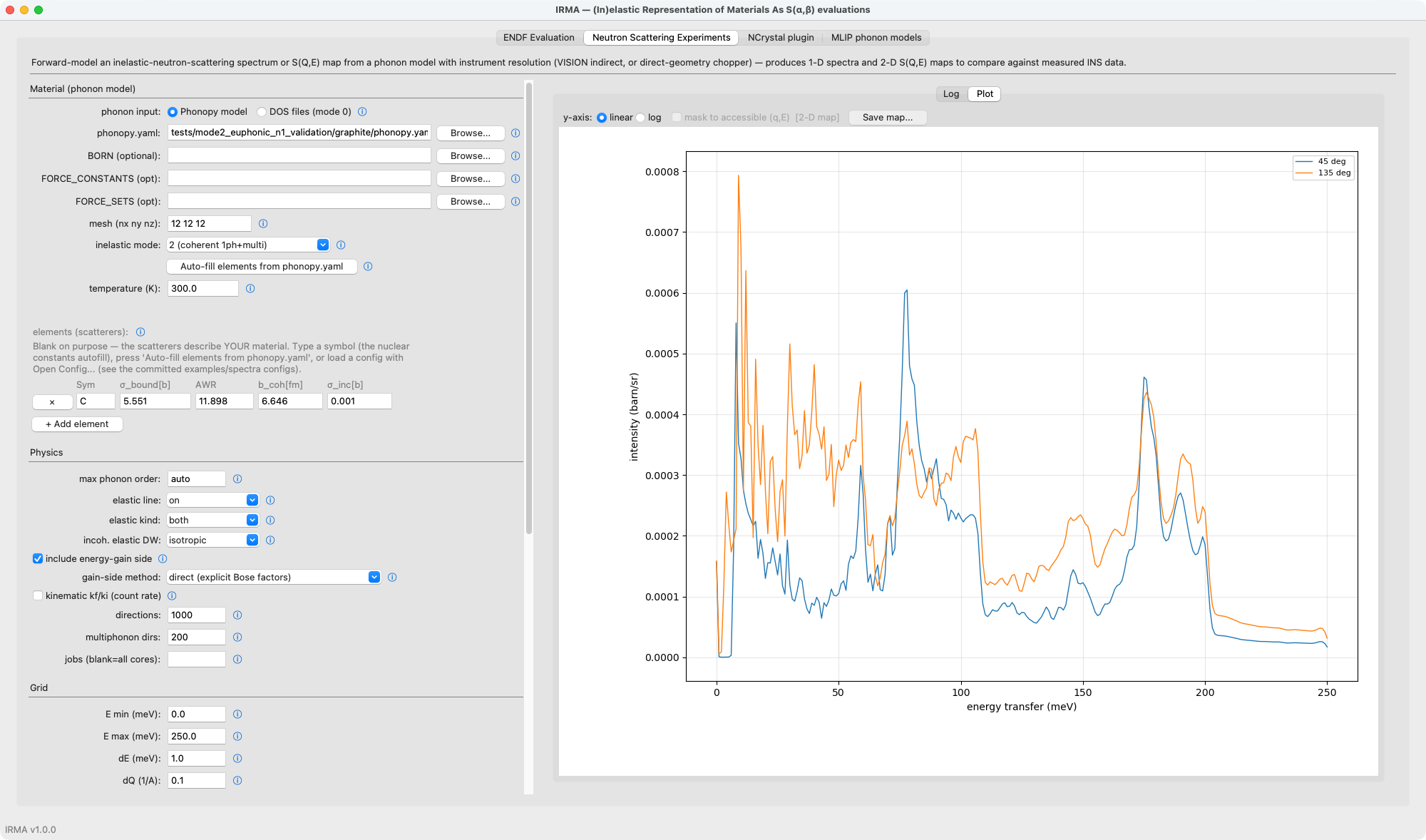Screen dimensions: 1426x840
Task: Switch to NCrystal plugin tab
Action: coord(781,38)
